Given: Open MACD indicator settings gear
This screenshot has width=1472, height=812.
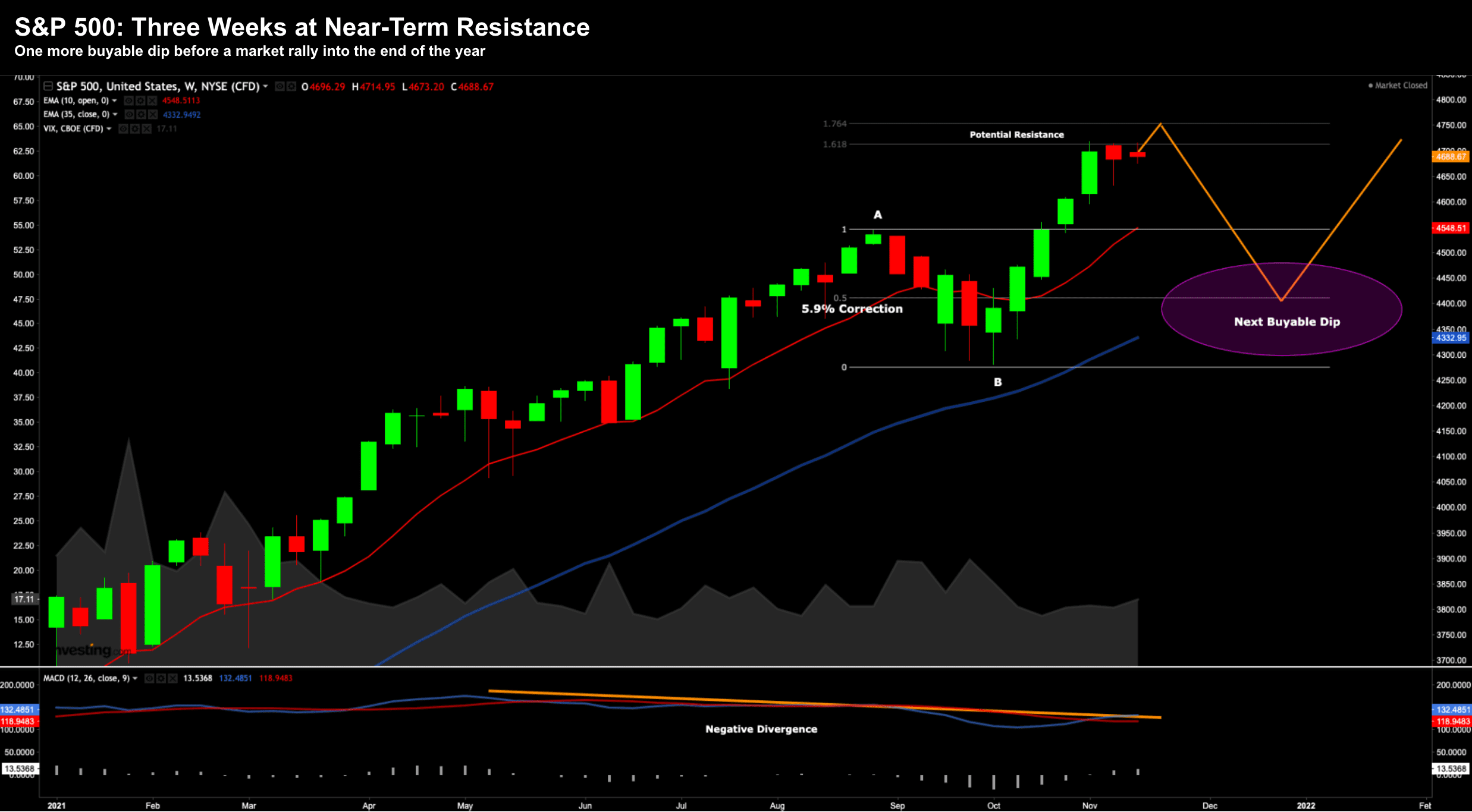Looking at the screenshot, I should [161, 678].
